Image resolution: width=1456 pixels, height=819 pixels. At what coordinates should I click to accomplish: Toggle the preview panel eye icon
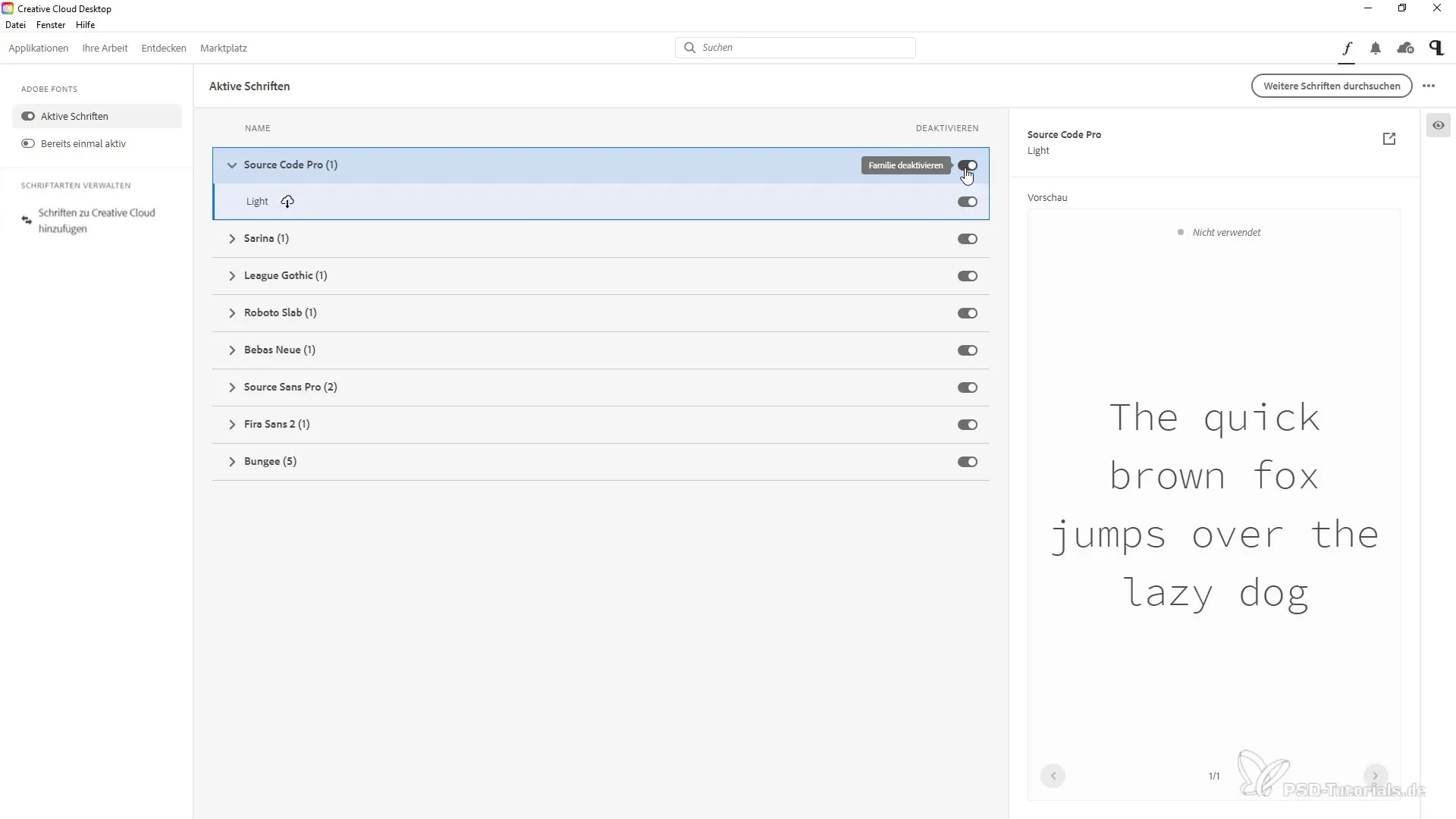(1439, 125)
